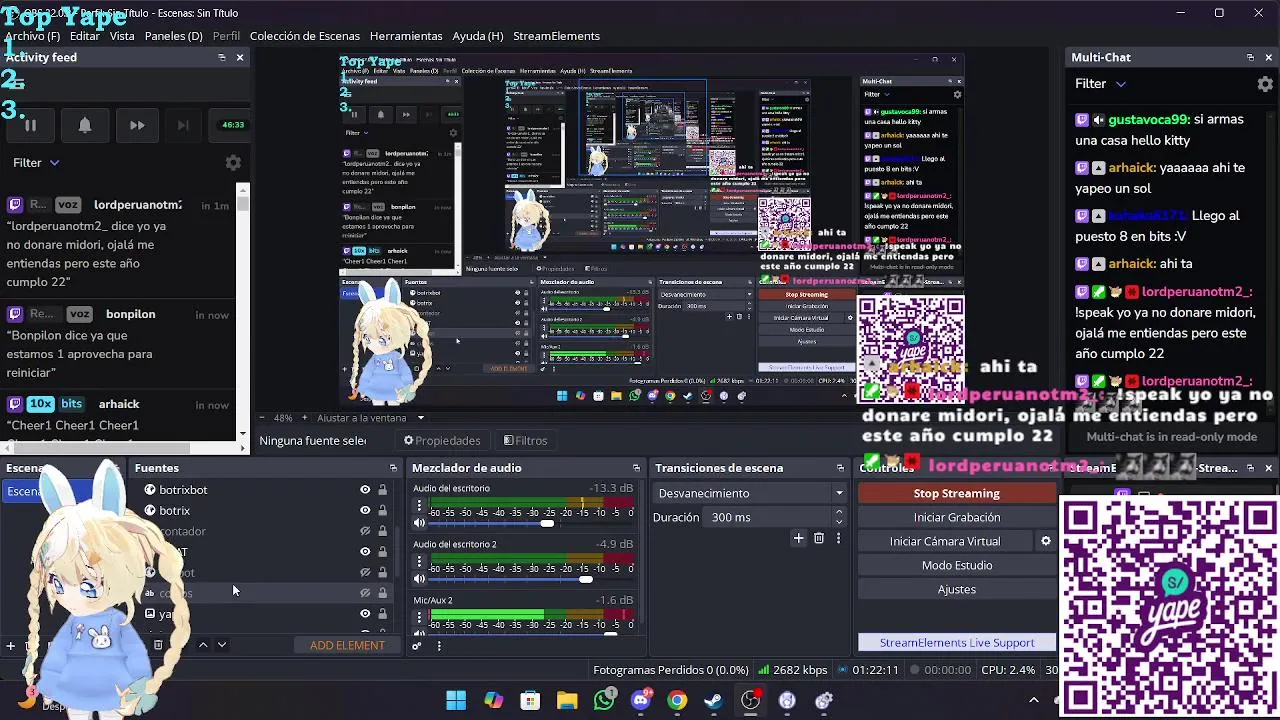Open preview zoom Ajustar a la ventana dropdown
Image resolution: width=1280 pixels, height=720 pixels.
(x=370, y=418)
